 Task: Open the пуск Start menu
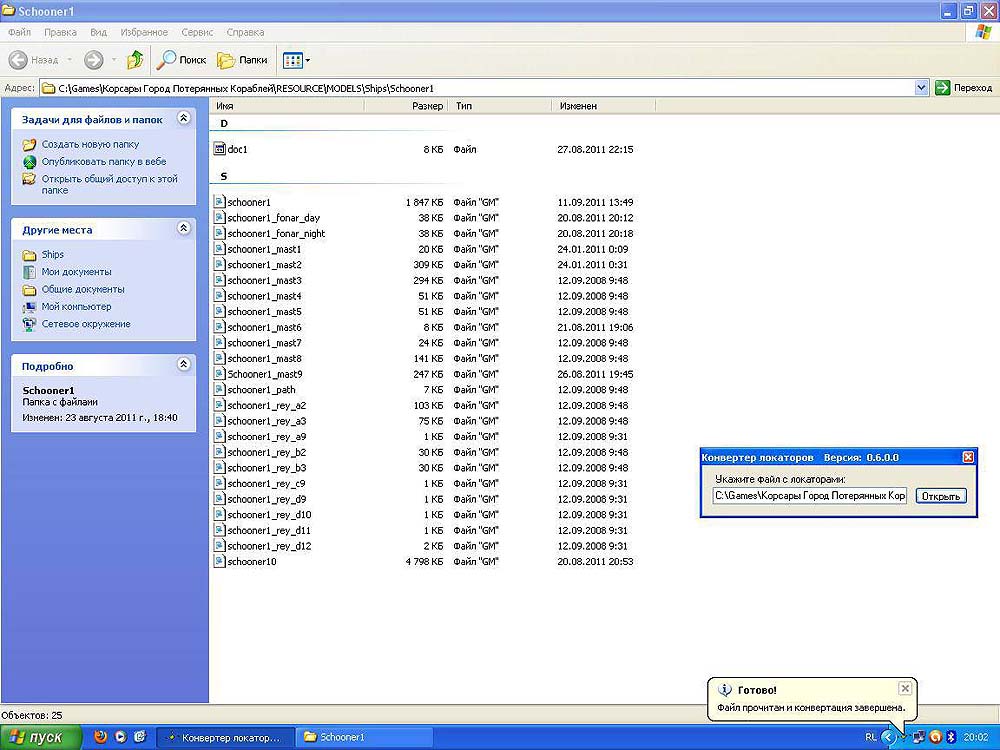click(x=40, y=737)
